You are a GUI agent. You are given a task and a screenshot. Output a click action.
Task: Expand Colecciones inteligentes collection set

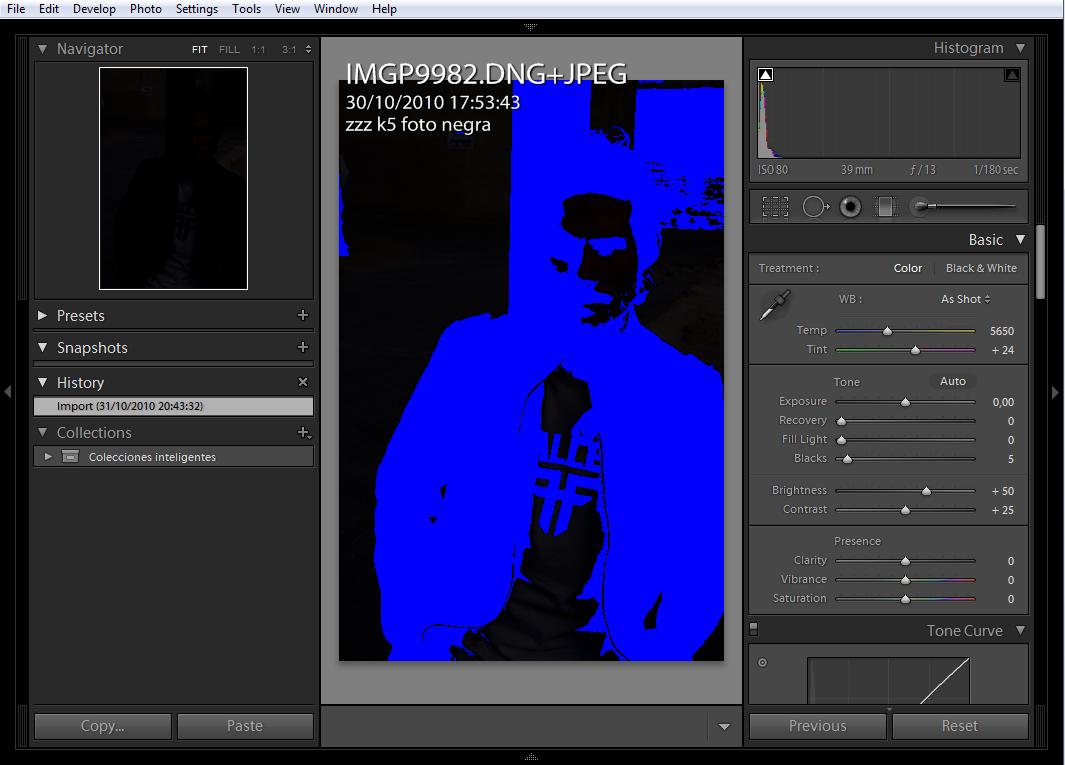[x=48, y=457]
